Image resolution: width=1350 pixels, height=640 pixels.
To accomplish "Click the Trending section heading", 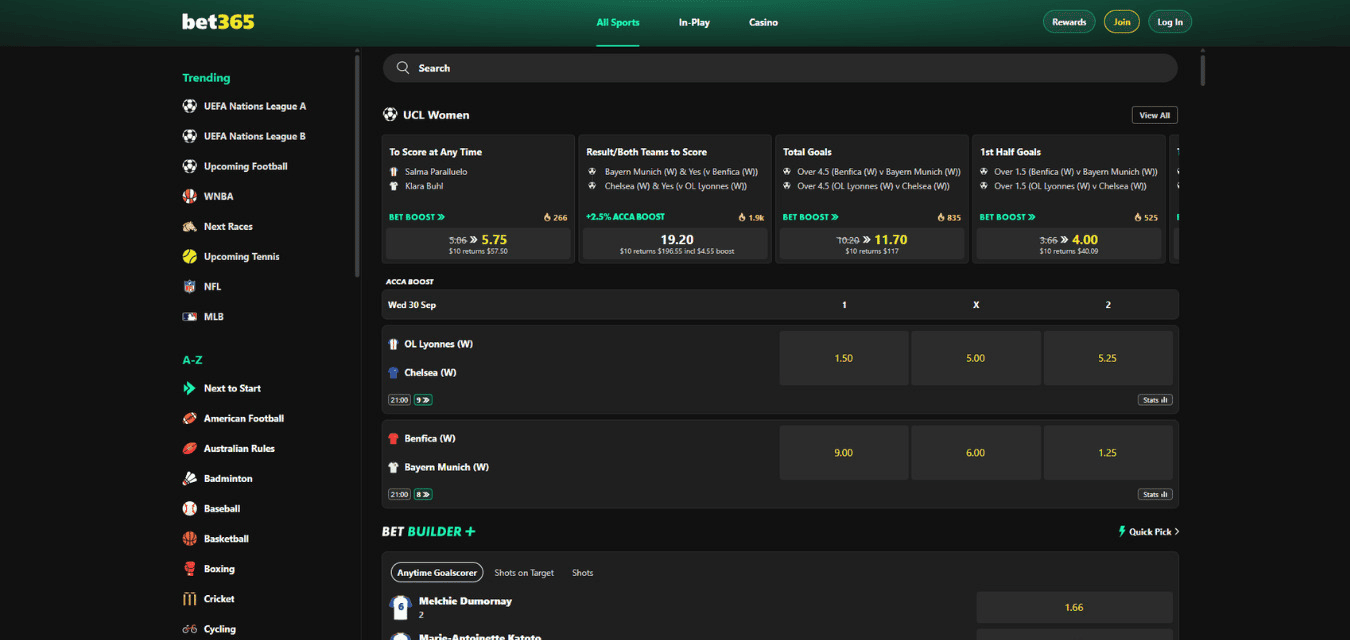I will coord(206,78).
